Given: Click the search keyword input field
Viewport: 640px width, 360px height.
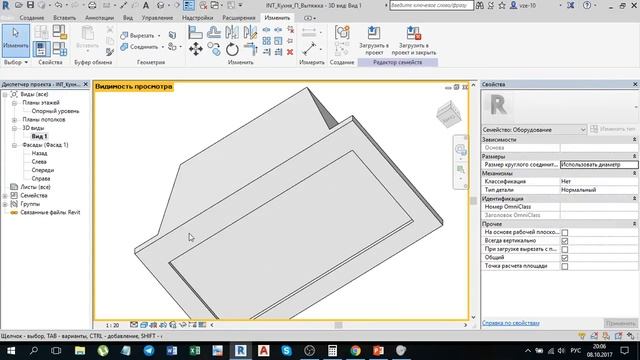Looking at the screenshot, I should pos(431,5).
